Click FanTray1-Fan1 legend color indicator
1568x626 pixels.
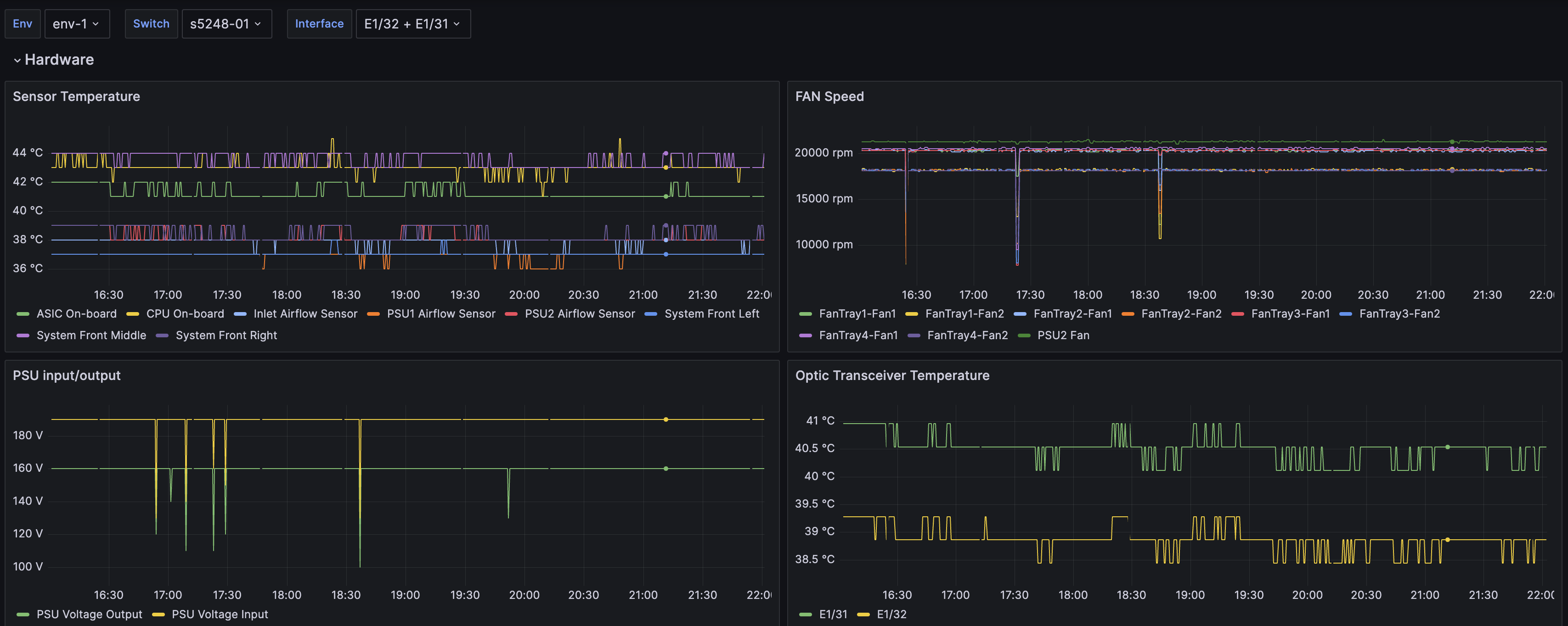click(805, 314)
